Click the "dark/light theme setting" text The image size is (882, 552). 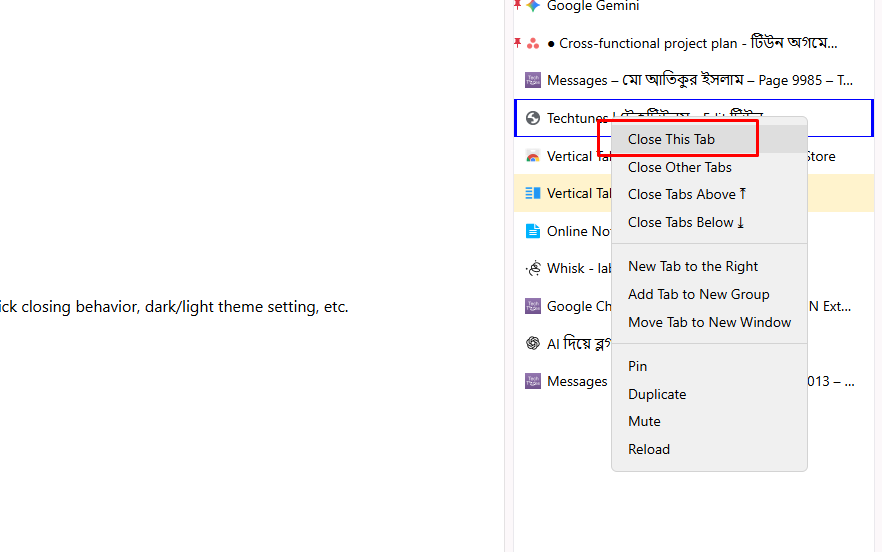click(232, 307)
